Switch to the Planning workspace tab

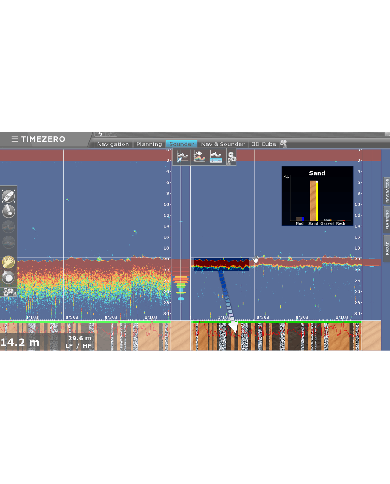(x=149, y=144)
